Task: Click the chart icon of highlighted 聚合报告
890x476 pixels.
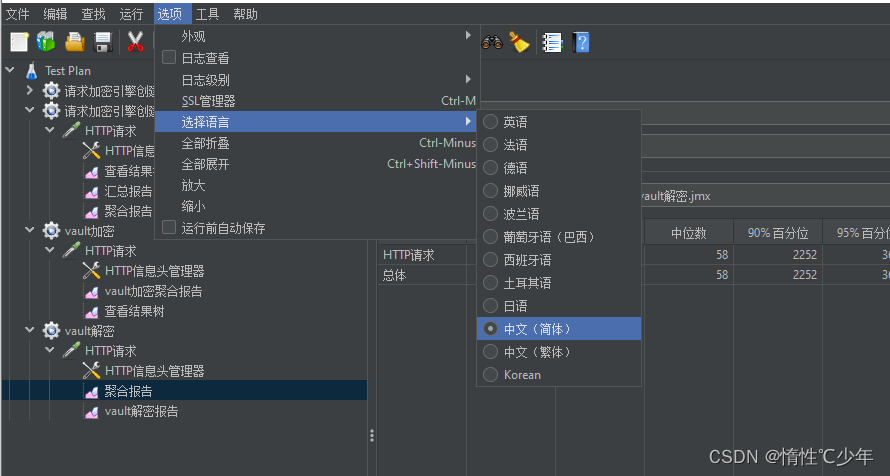Action: click(91, 391)
